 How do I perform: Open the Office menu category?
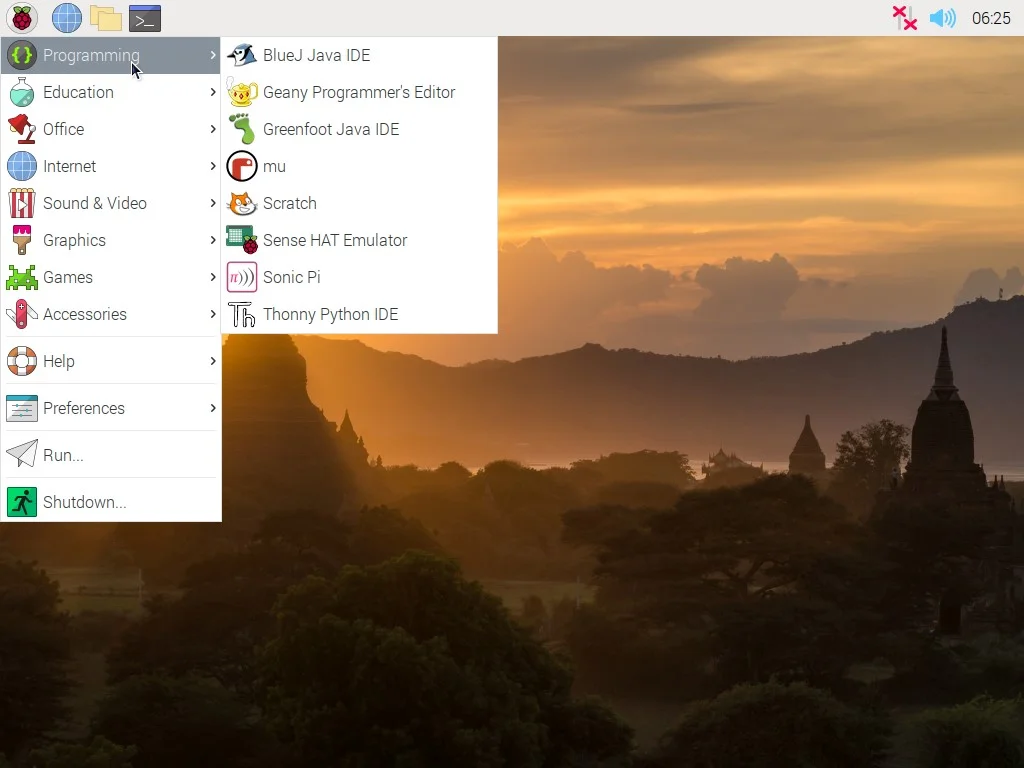(111, 129)
